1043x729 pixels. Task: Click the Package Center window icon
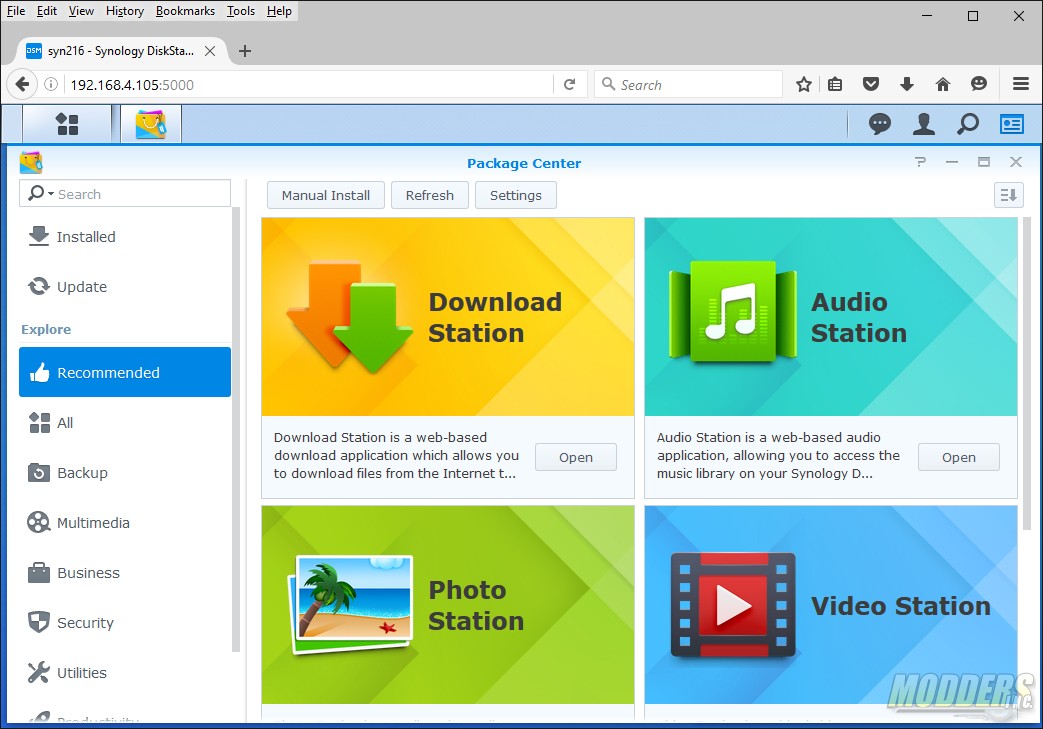pos(31,162)
